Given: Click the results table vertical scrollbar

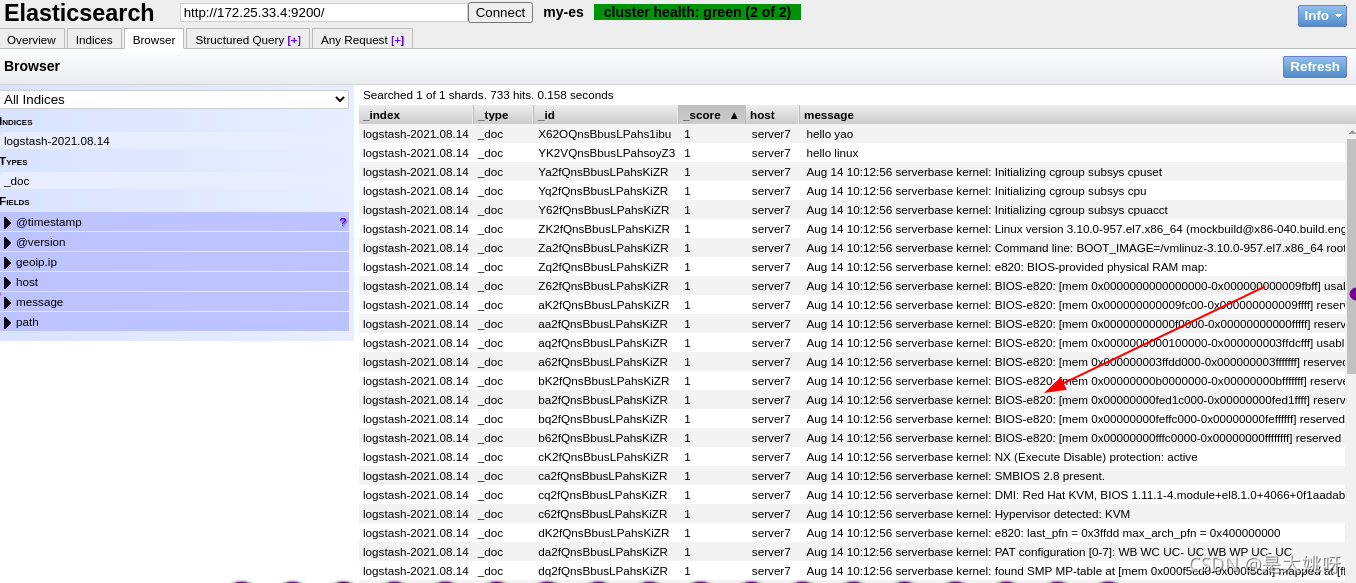Looking at the screenshot, I should [x=1351, y=255].
